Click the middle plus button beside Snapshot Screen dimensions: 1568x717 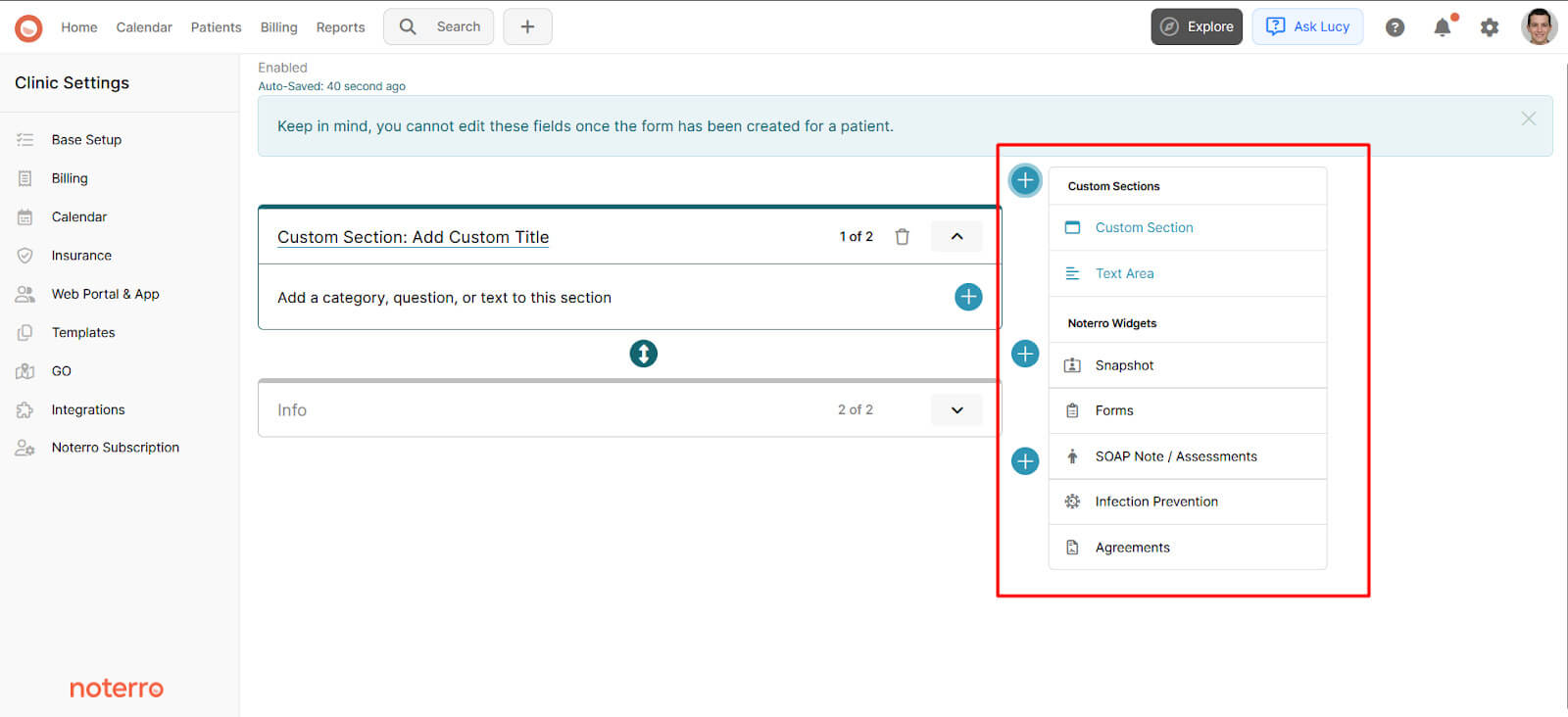pos(1025,354)
